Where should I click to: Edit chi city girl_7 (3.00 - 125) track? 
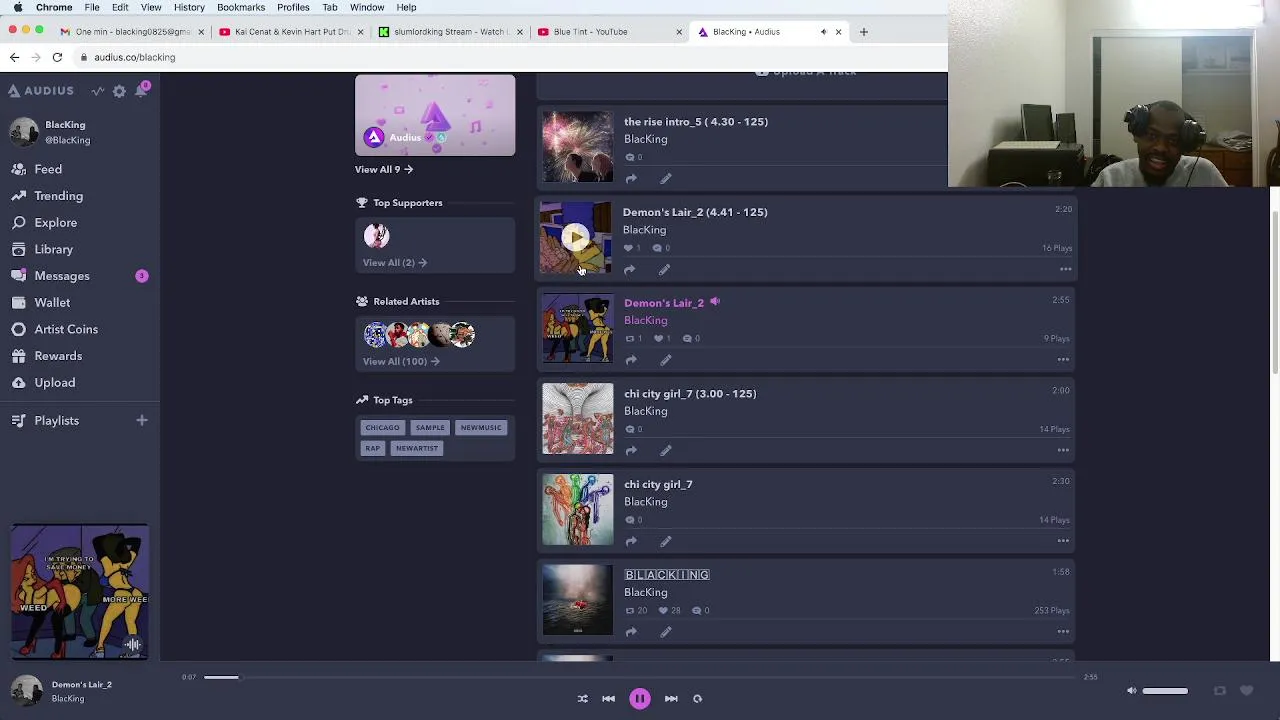click(x=665, y=451)
